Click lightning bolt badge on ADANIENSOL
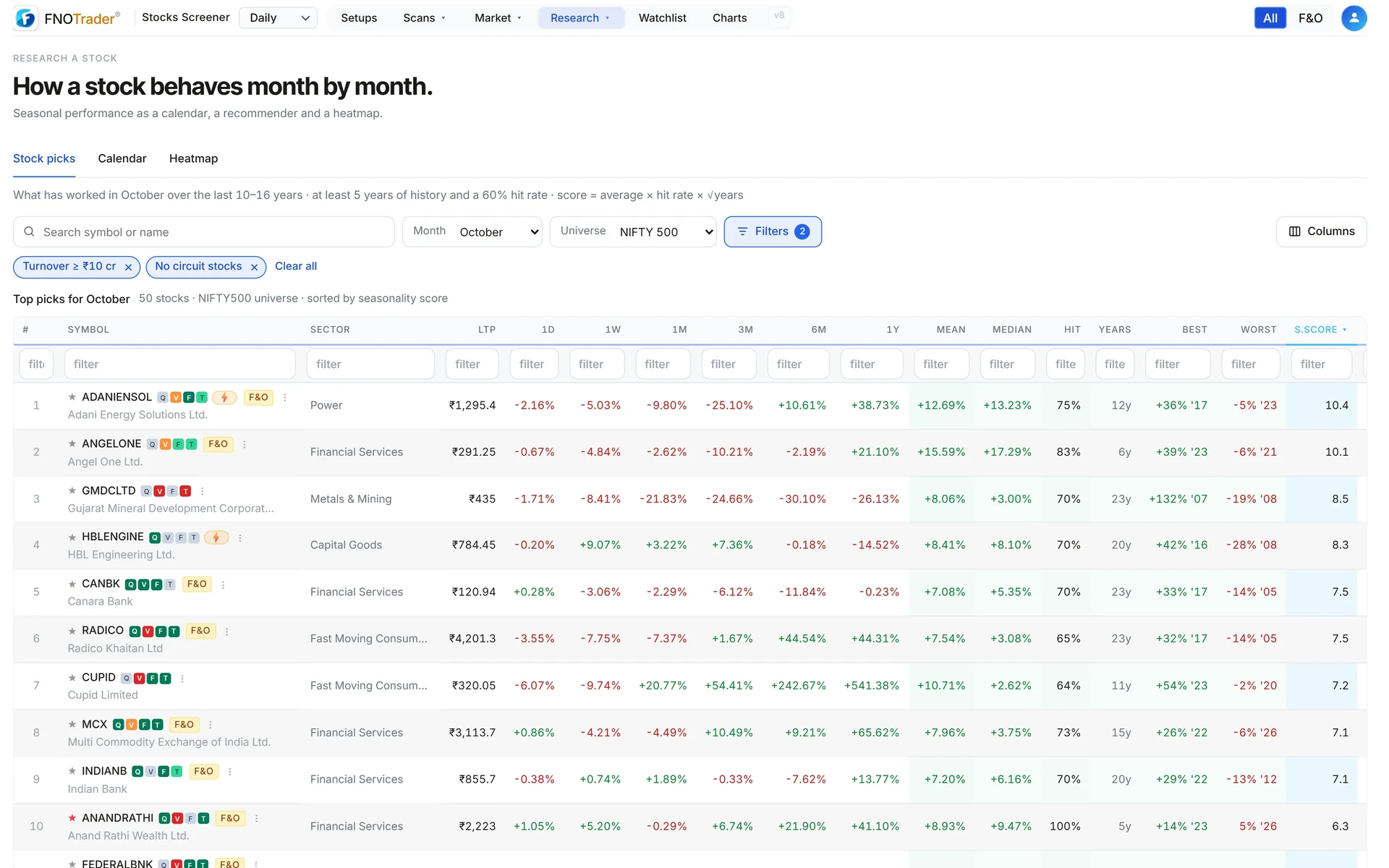 pos(224,397)
